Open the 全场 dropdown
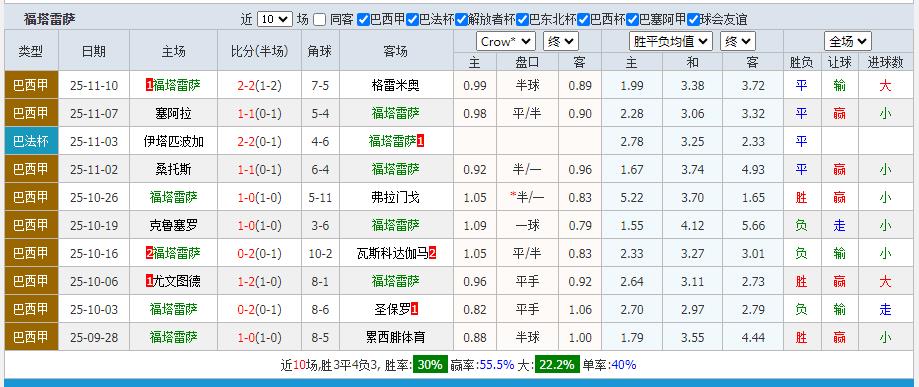Image resolution: width=919 pixels, height=387 pixels. [x=847, y=42]
